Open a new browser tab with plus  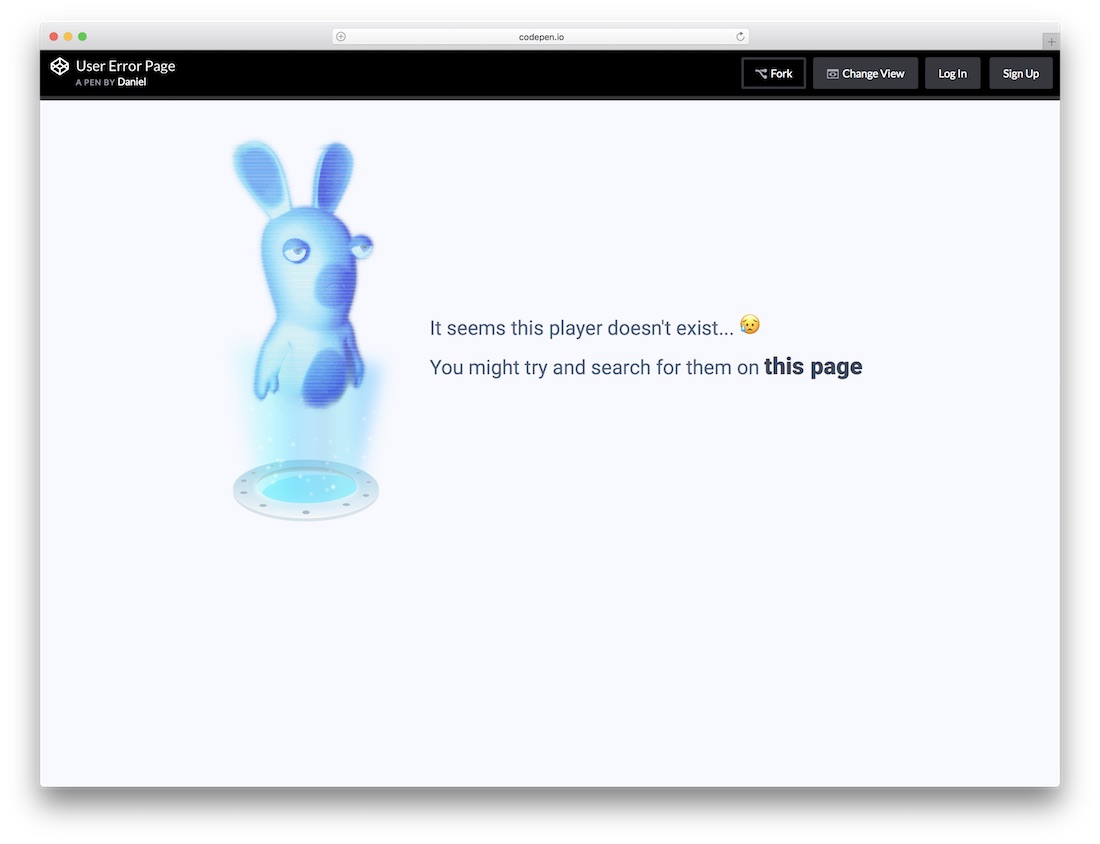1051,42
